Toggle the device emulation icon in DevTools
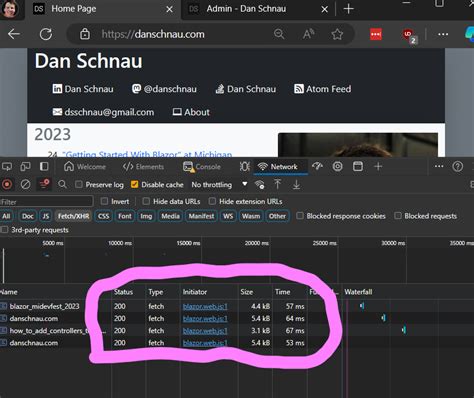Screen dimensions: 474x398 pyautogui.click(x=25, y=166)
